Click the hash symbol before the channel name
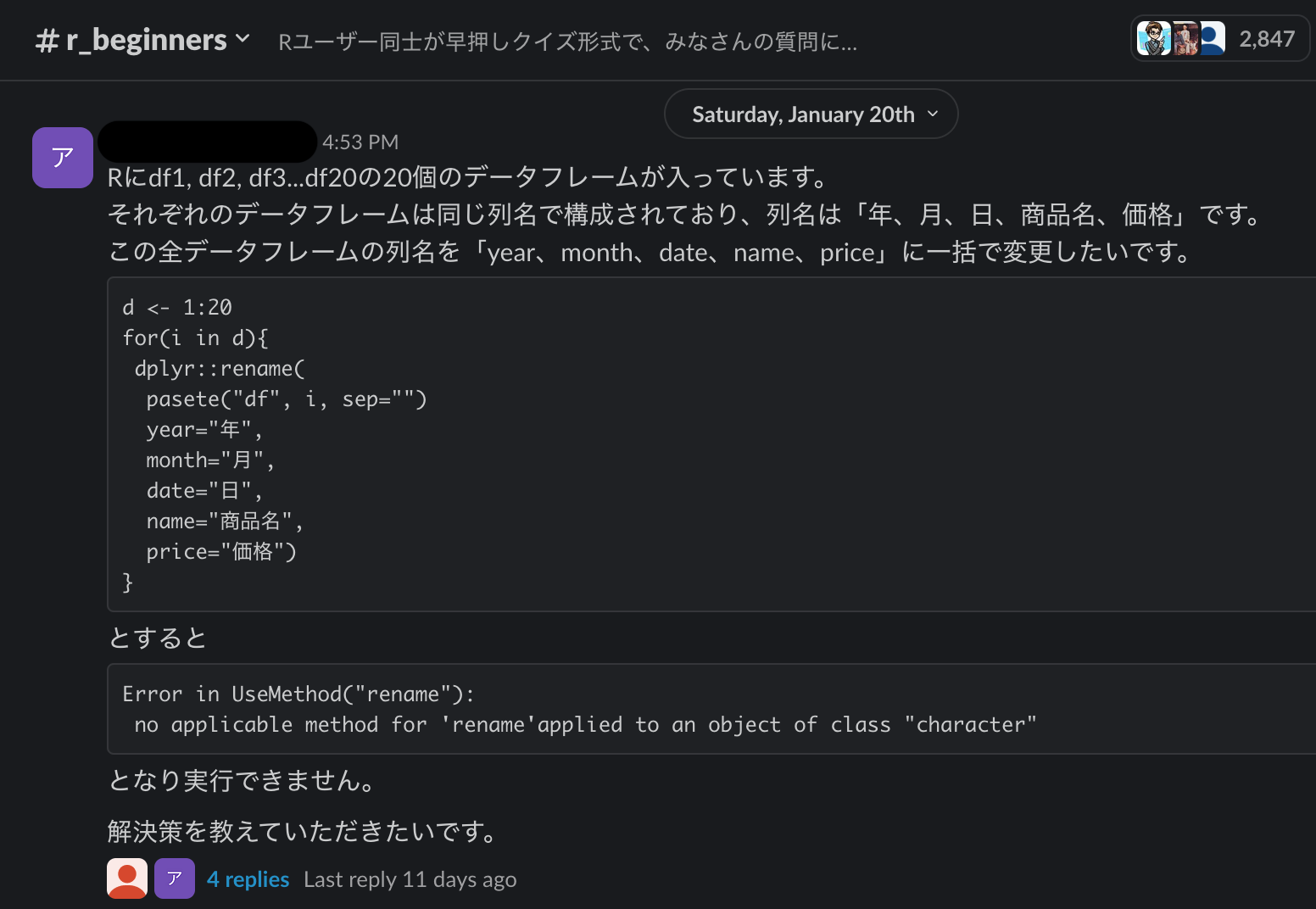 click(x=47, y=41)
